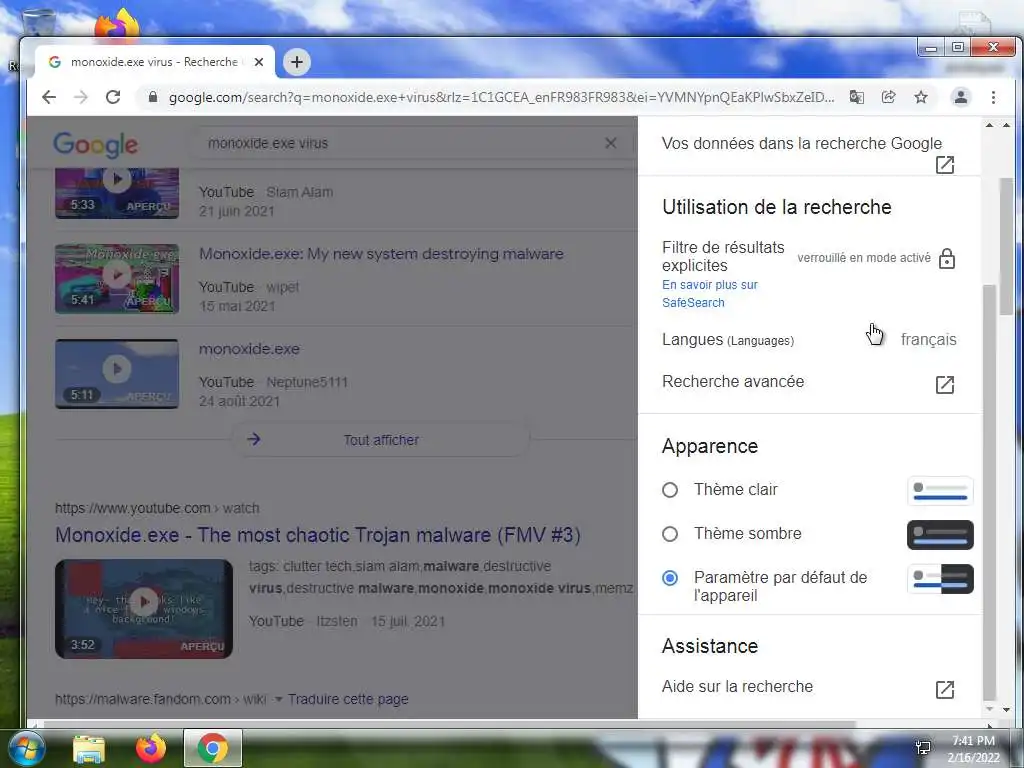Clear the search box with the X icon
The width and height of the screenshot is (1024, 768).
[611, 143]
